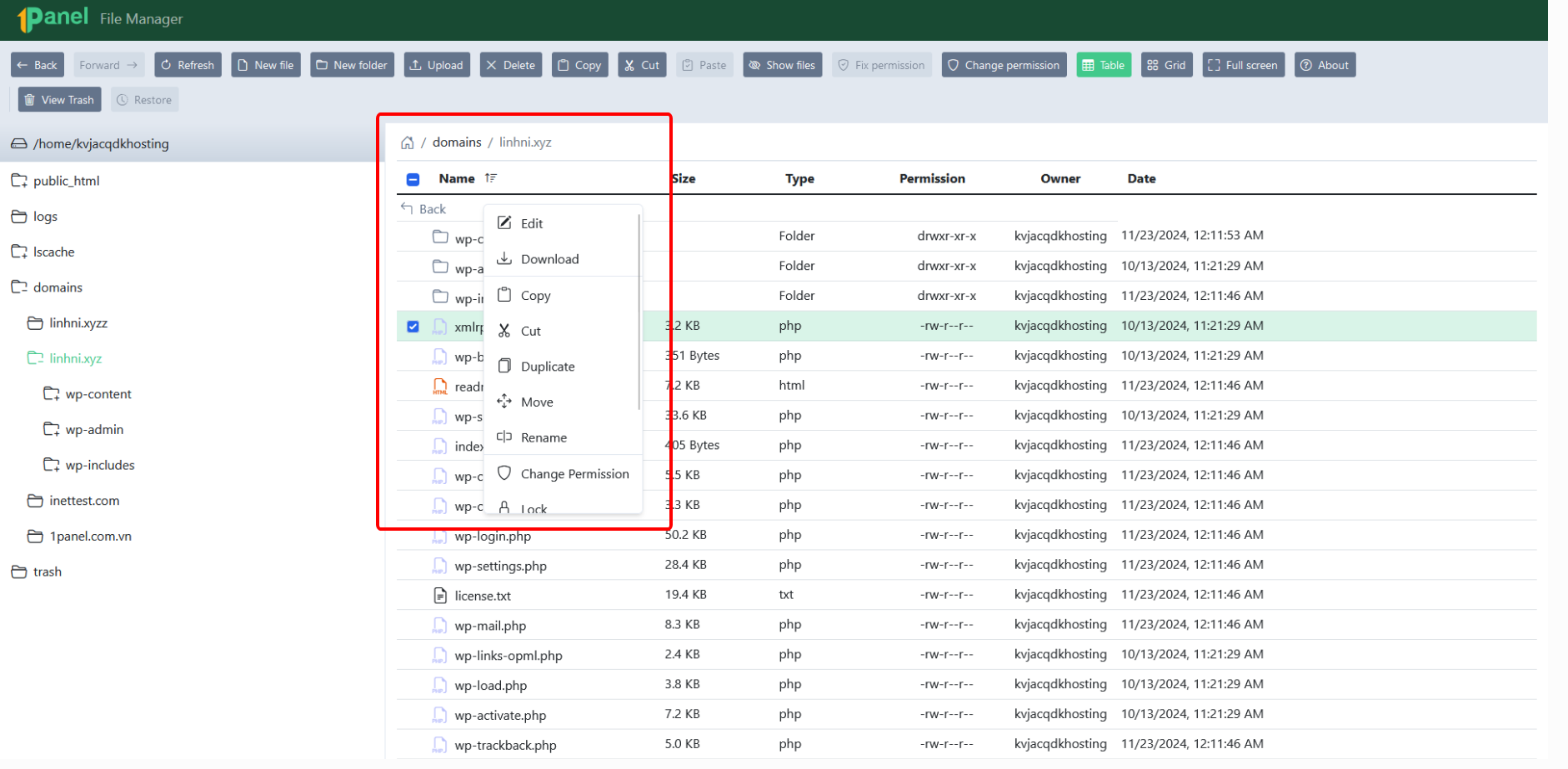The height and width of the screenshot is (769, 1568).
Task: Choose Edit from the context menu
Action: (x=563, y=223)
